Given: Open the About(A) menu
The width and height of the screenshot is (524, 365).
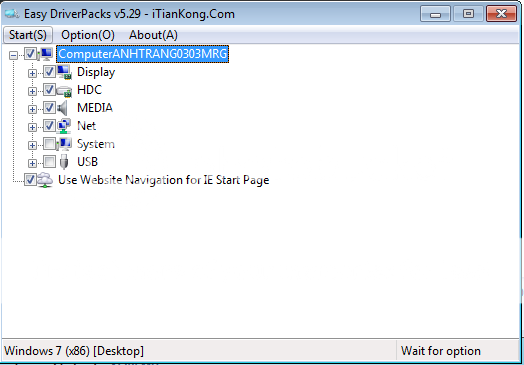Looking at the screenshot, I should (x=153, y=35).
